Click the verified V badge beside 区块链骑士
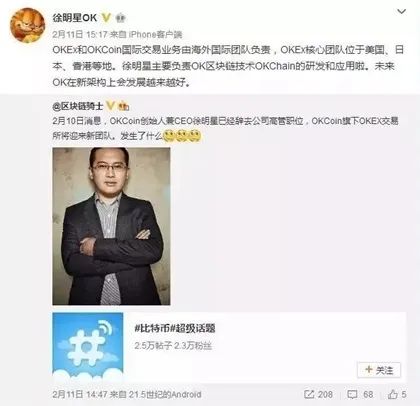The width and height of the screenshot is (420, 406). [110, 106]
